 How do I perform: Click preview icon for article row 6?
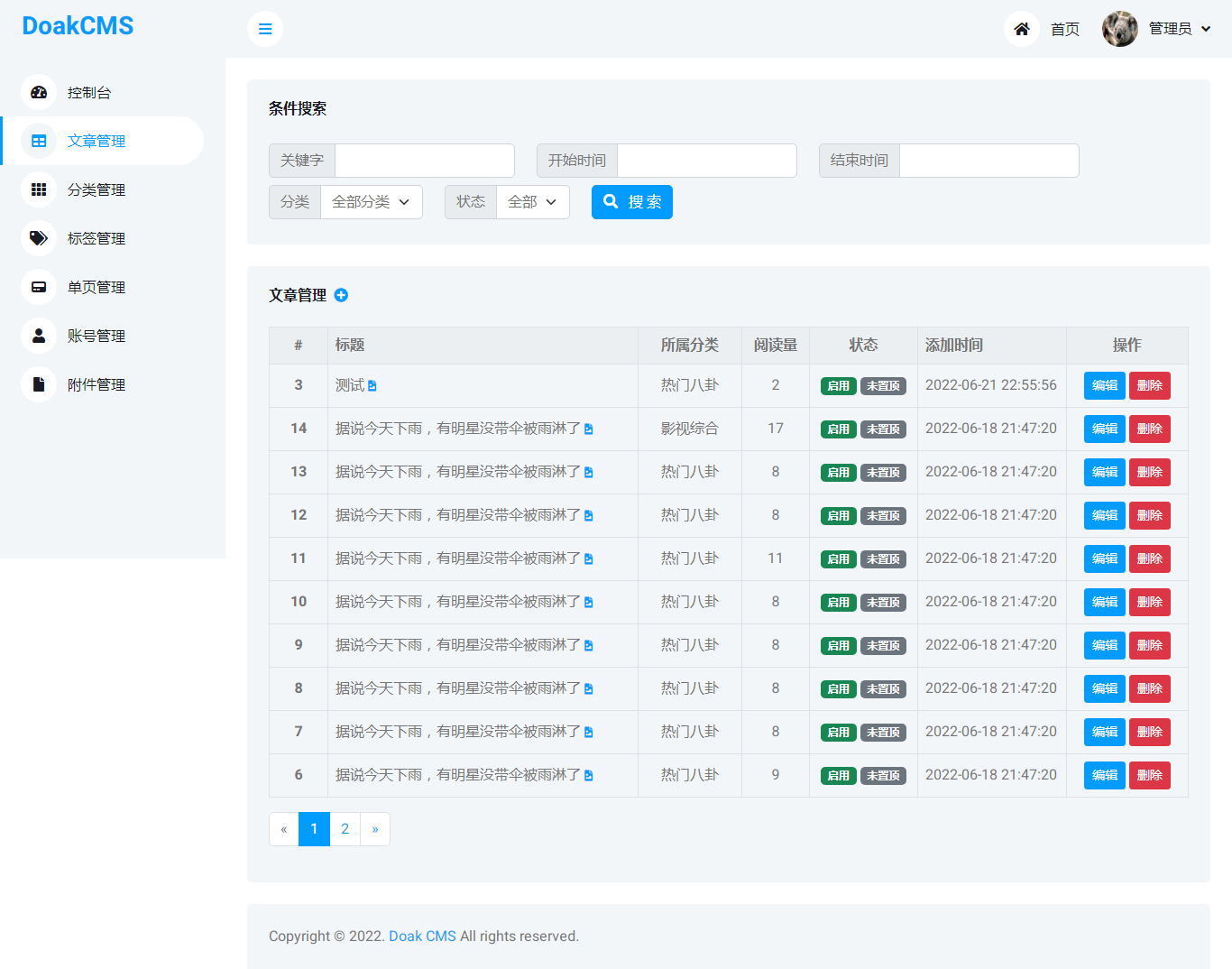pos(589,776)
